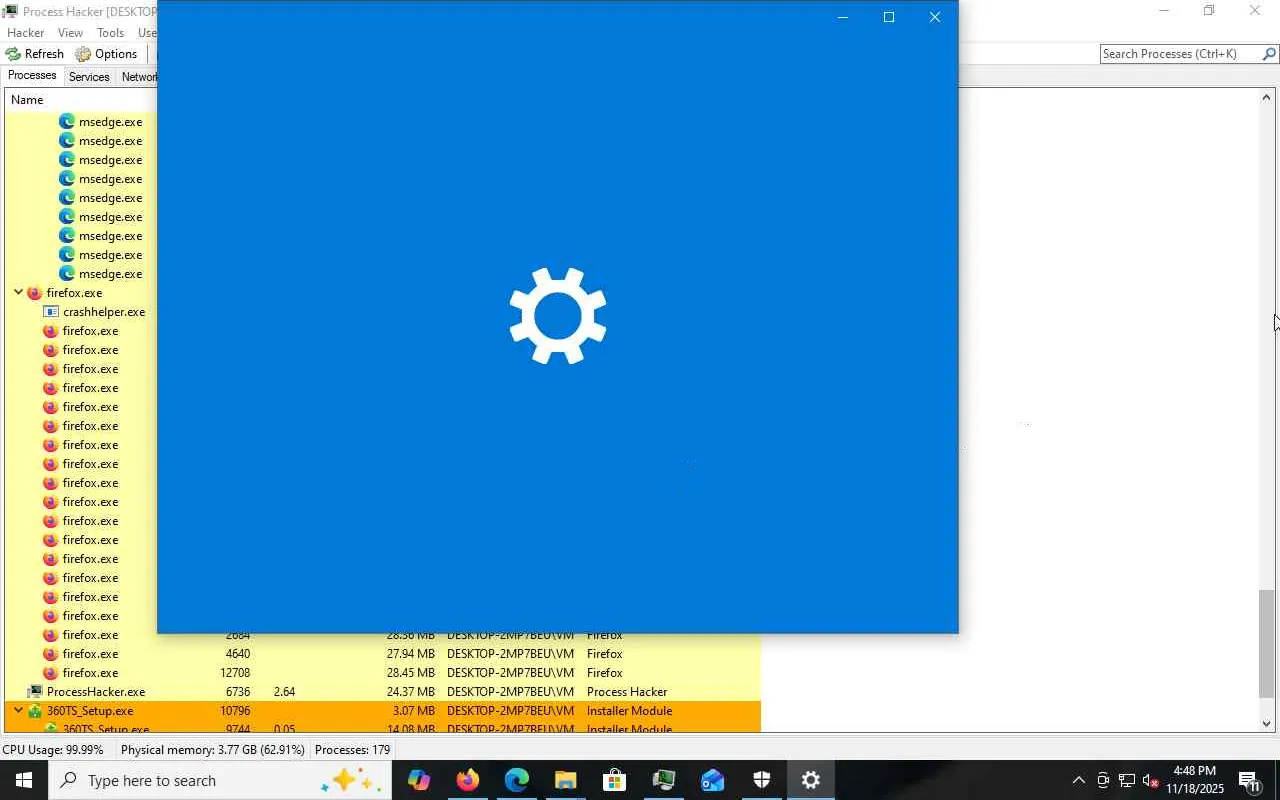Viewport: 1280px width, 800px height.
Task: Close the blue Settings window
Action: click(x=934, y=17)
